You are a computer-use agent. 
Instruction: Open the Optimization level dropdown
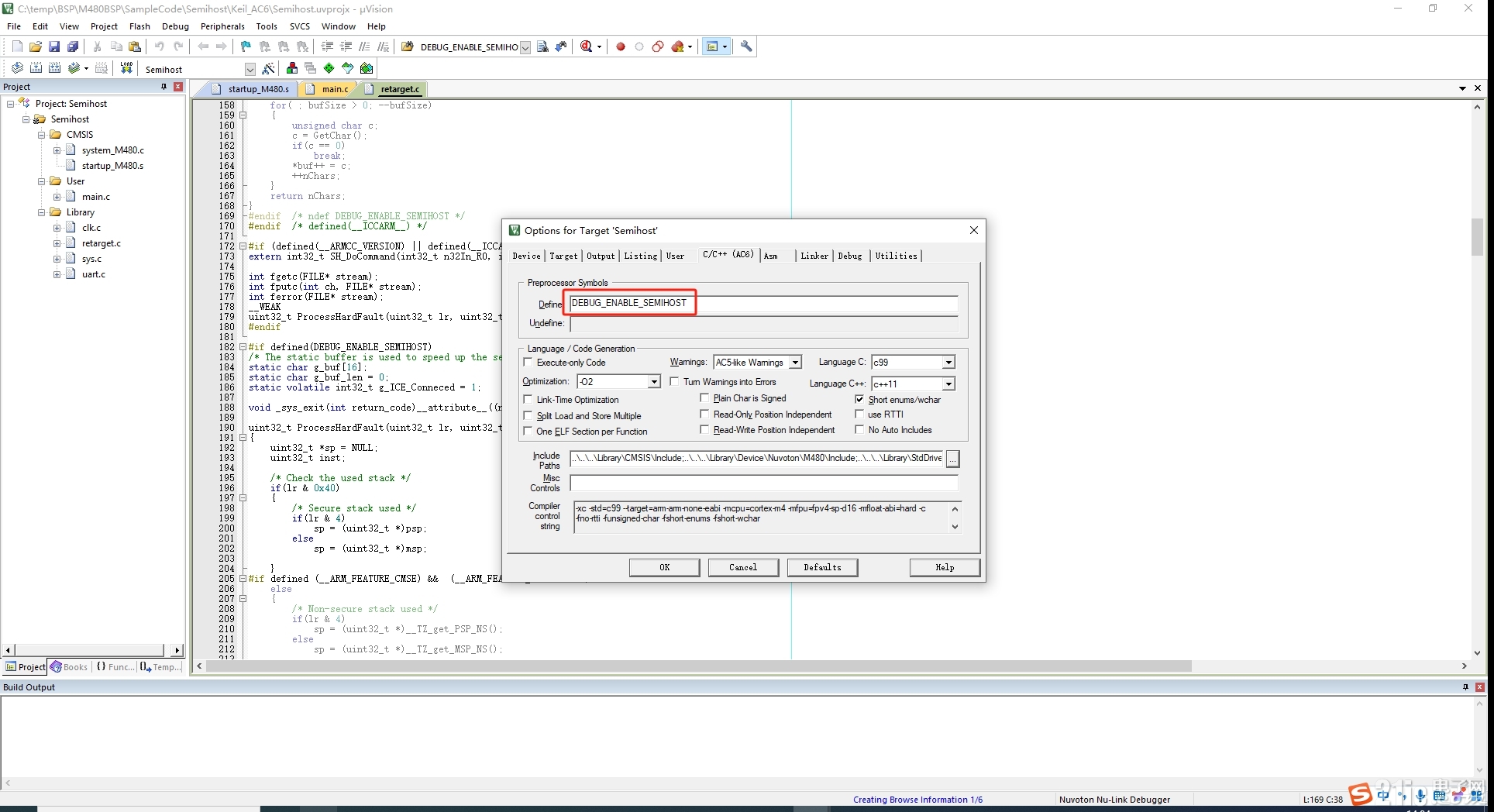coord(654,381)
